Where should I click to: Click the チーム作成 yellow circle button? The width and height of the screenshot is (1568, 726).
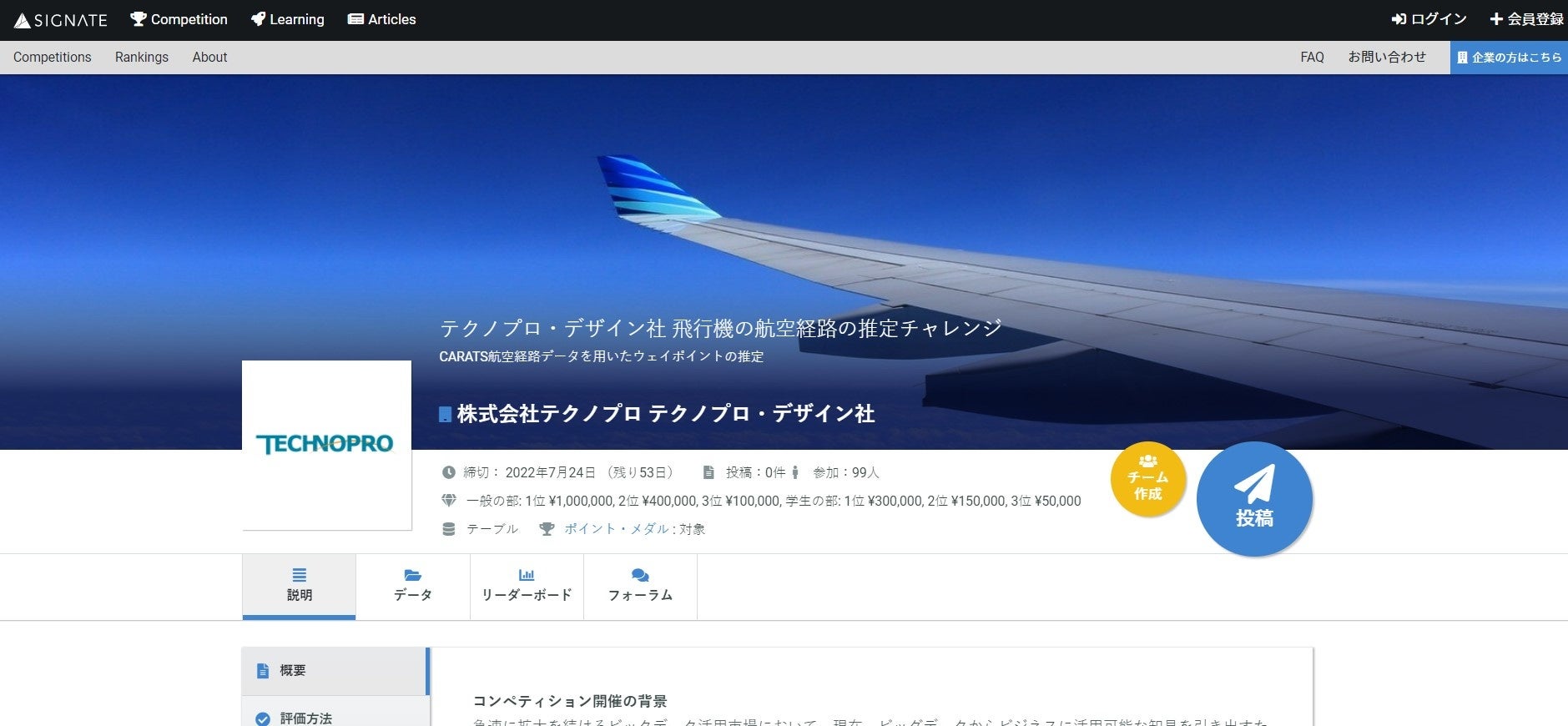click(x=1148, y=479)
